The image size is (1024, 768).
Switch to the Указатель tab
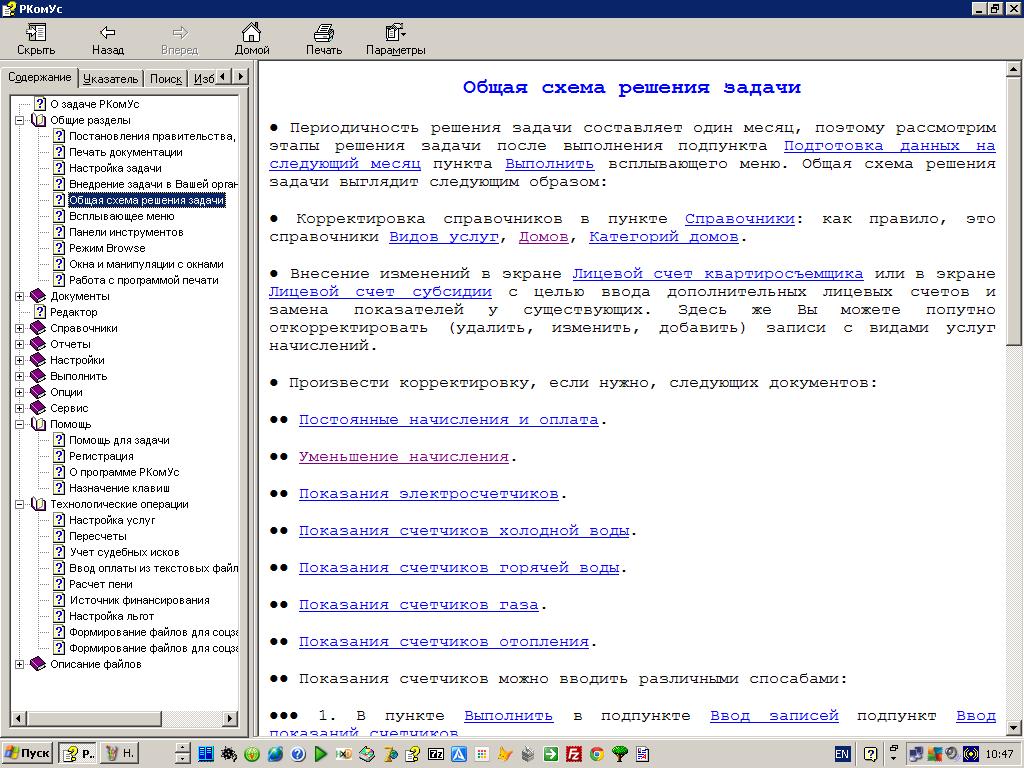coord(110,78)
